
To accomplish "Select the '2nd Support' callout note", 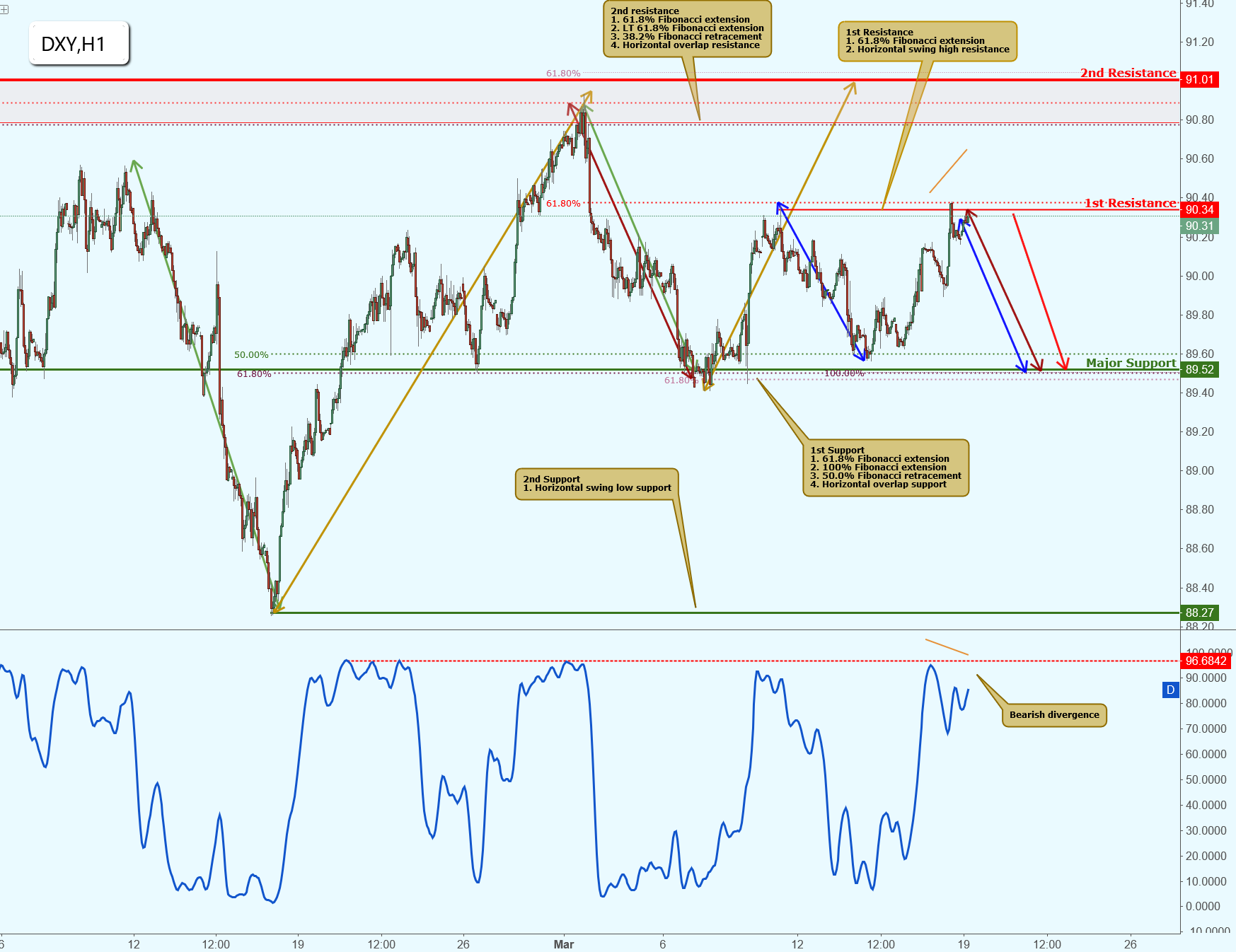I will tap(597, 484).
